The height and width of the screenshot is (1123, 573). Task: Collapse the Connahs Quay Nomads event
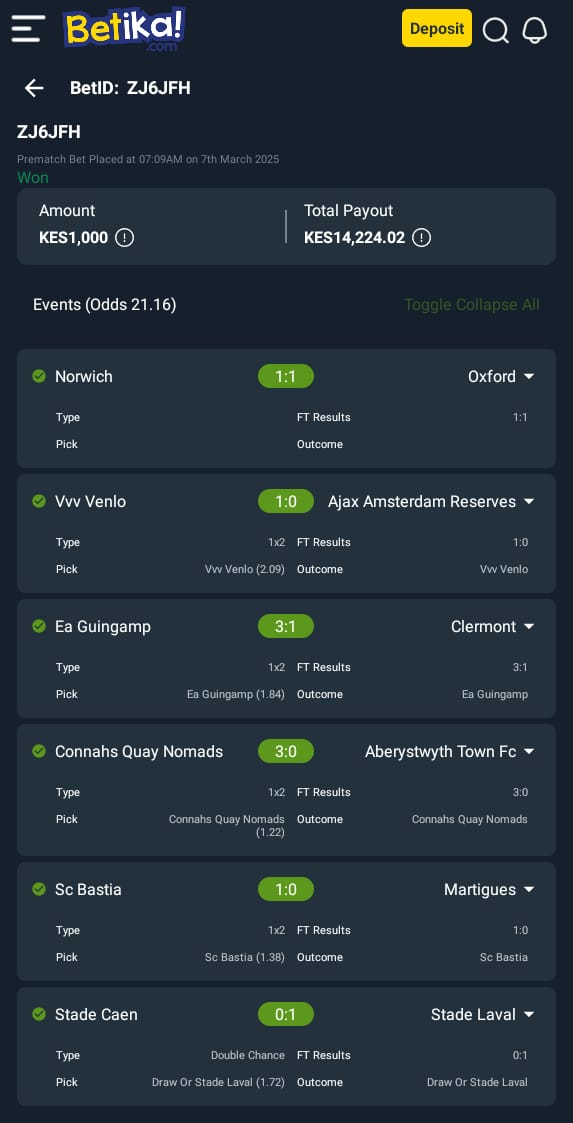(529, 751)
